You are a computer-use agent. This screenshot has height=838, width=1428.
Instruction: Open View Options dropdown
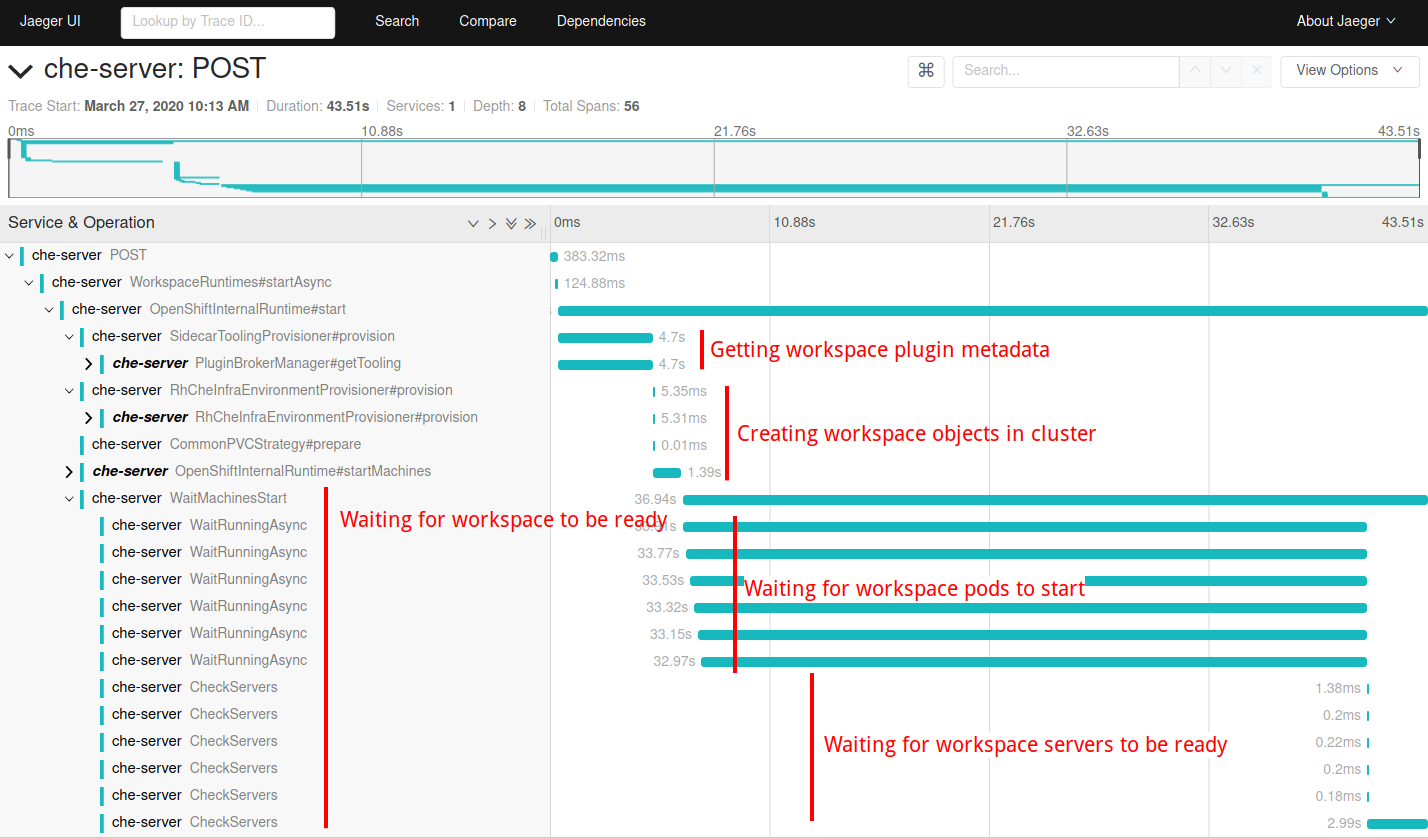coord(1349,71)
